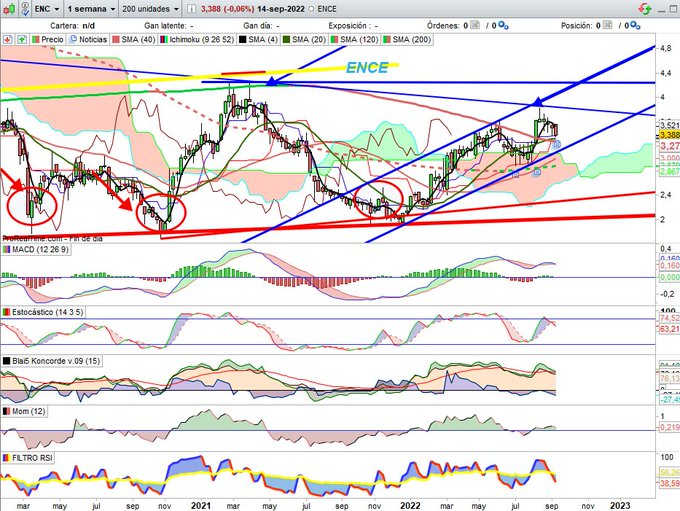Click the green up-arrow panel icon
The height and width of the screenshot is (511, 680).
click(x=21, y=39)
